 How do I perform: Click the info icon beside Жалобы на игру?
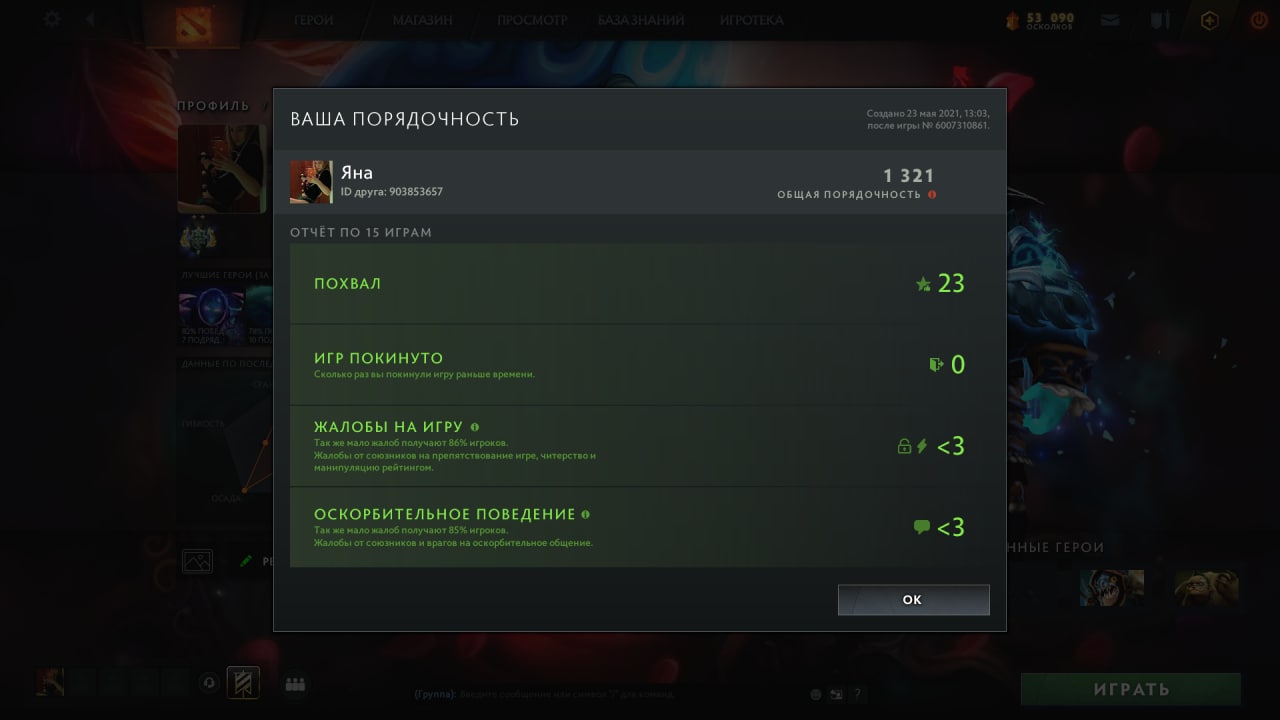pyautogui.click(x=475, y=427)
